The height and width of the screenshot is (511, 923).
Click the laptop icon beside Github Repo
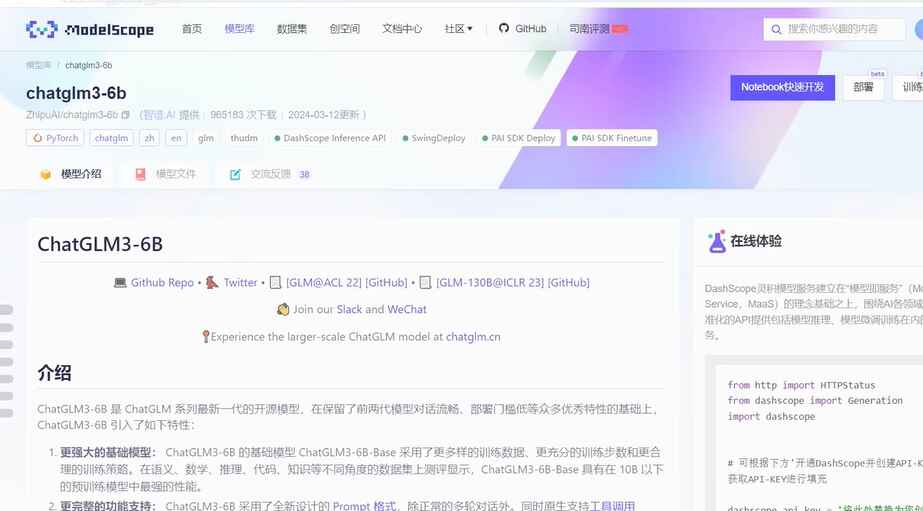coord(120,283)
